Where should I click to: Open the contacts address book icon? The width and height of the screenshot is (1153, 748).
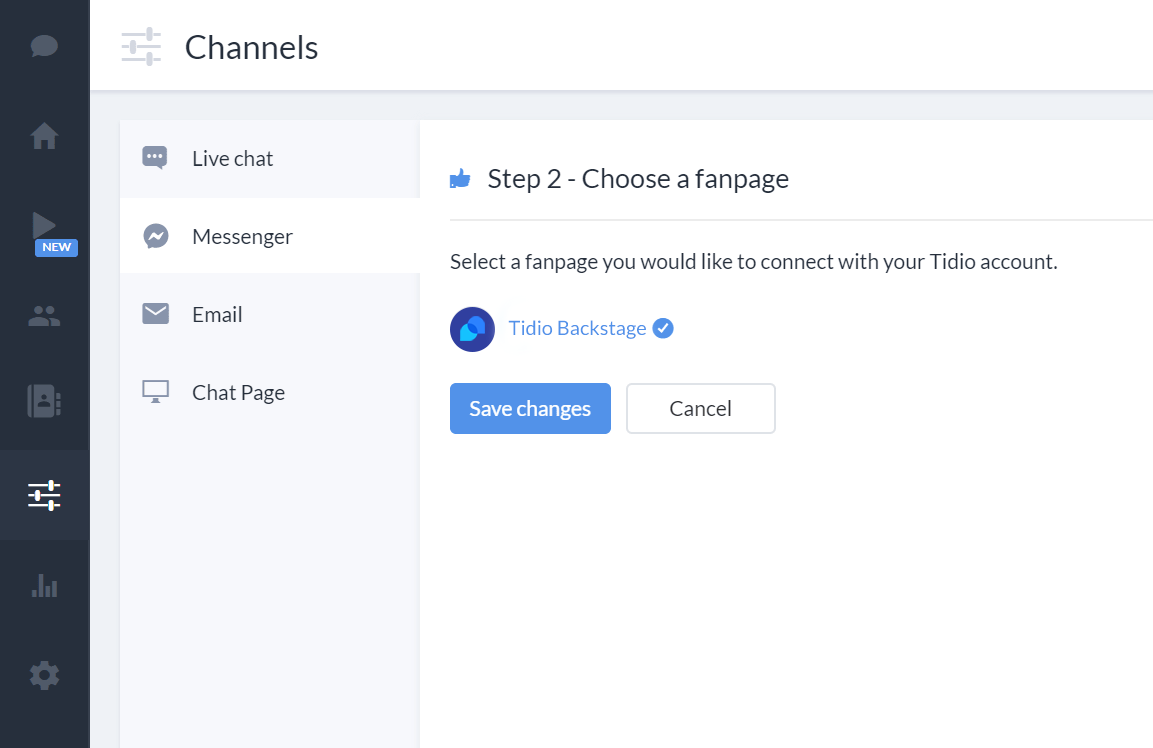[44, 401]
